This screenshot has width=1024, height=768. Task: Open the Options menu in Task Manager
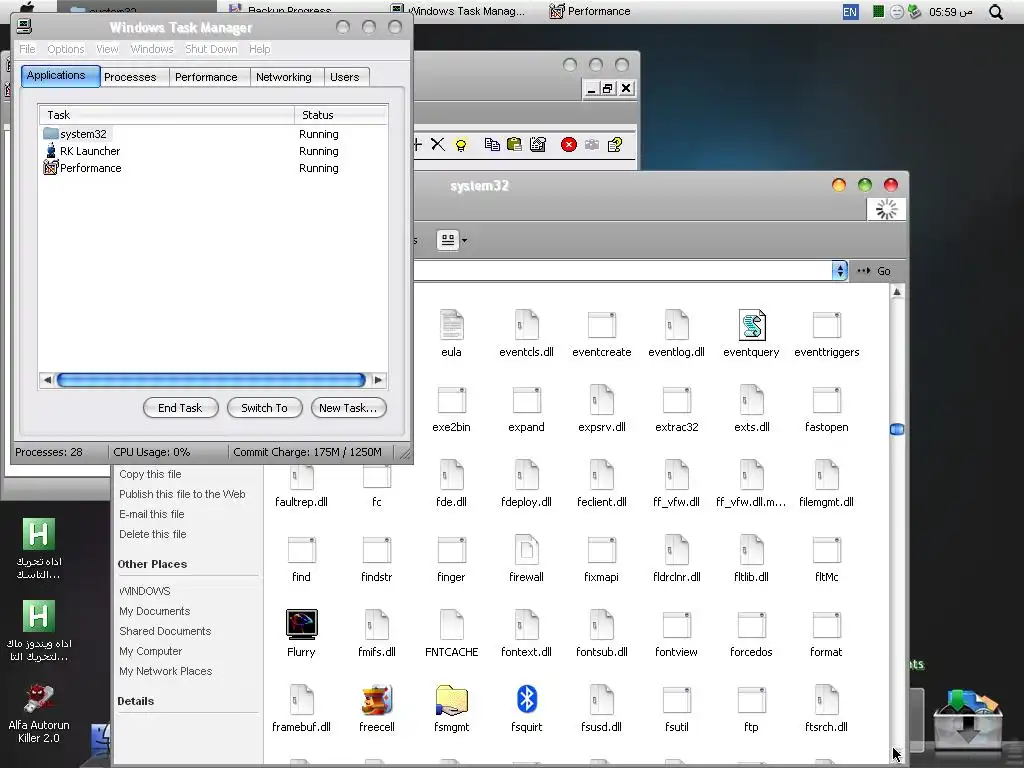point(65,49)
